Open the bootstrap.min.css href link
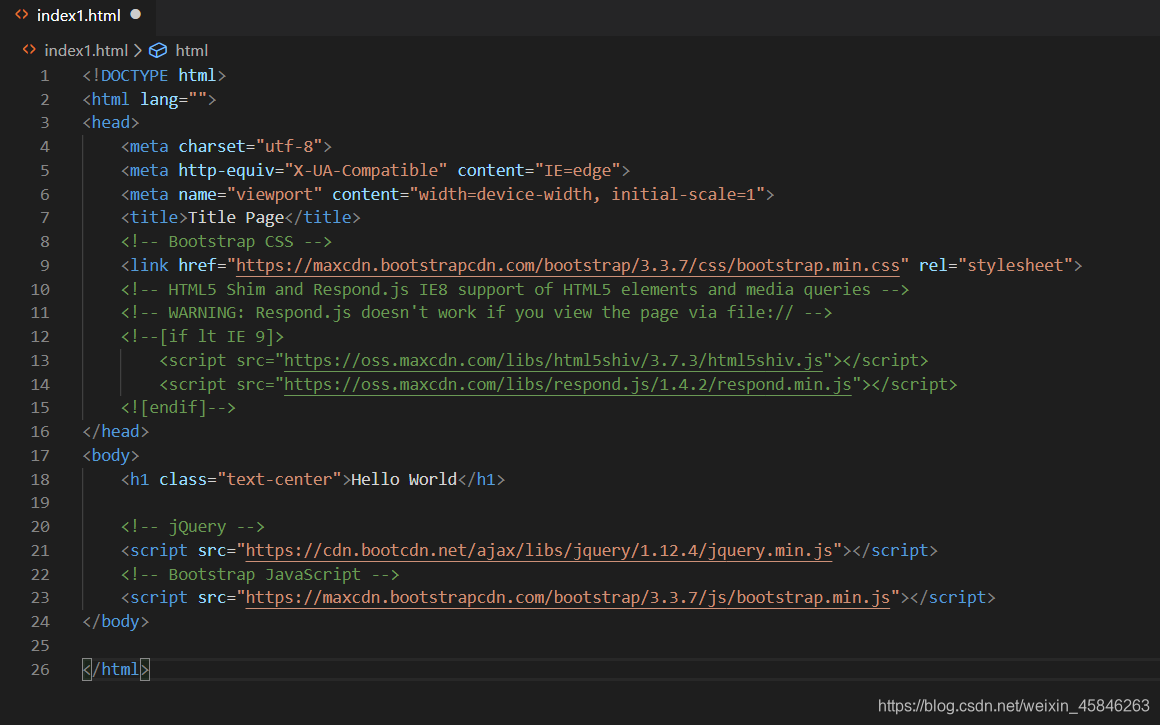Screen dimensions: 1160x725 (567, 266)
